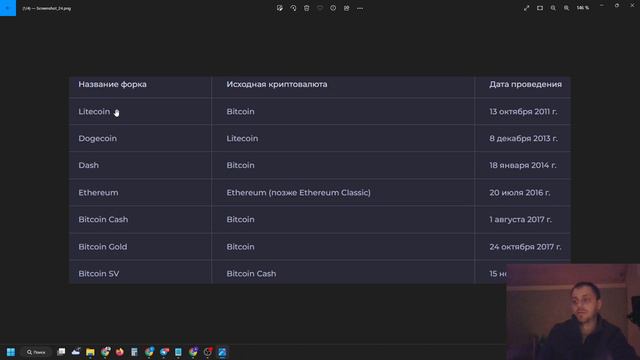Open the Photos app icon on the taskbar
The height and width of the screenshot is (360, 640).
pos(222,352)
